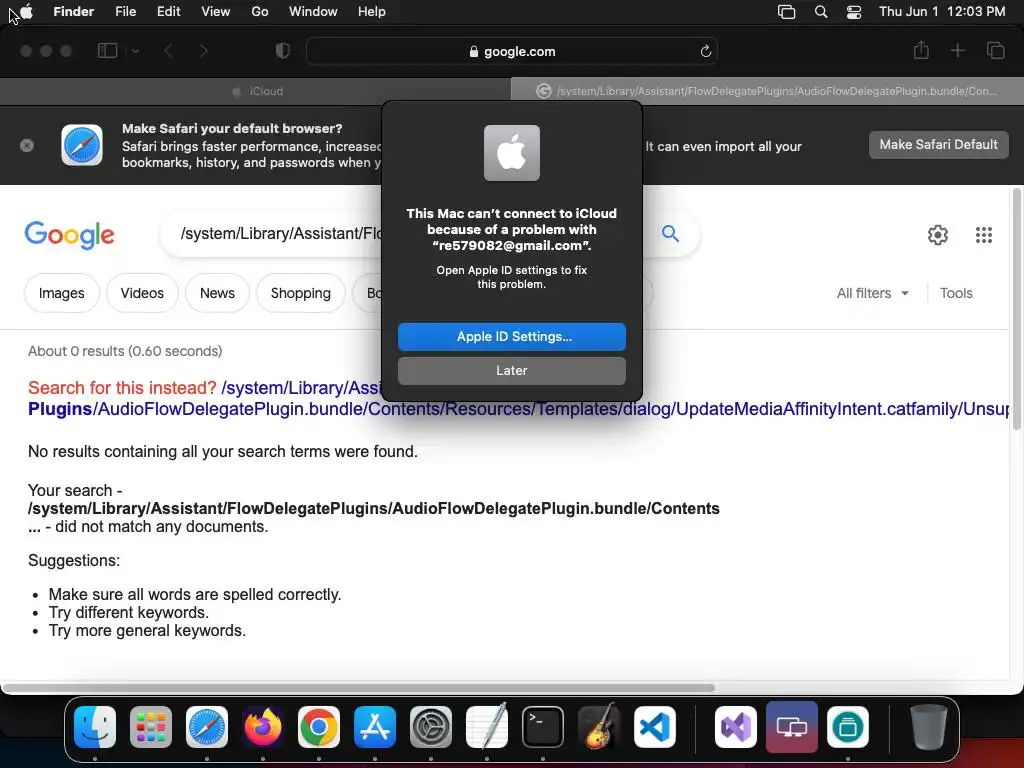Click Apple ID Settings button
1024x768 pixels.
pyautogui.click(x=512, y=336)
